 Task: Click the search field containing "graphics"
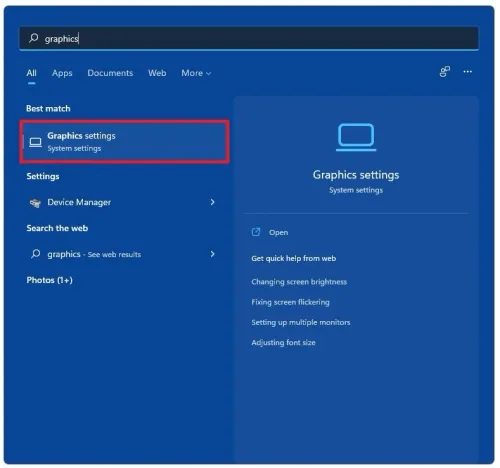(249, 38)
